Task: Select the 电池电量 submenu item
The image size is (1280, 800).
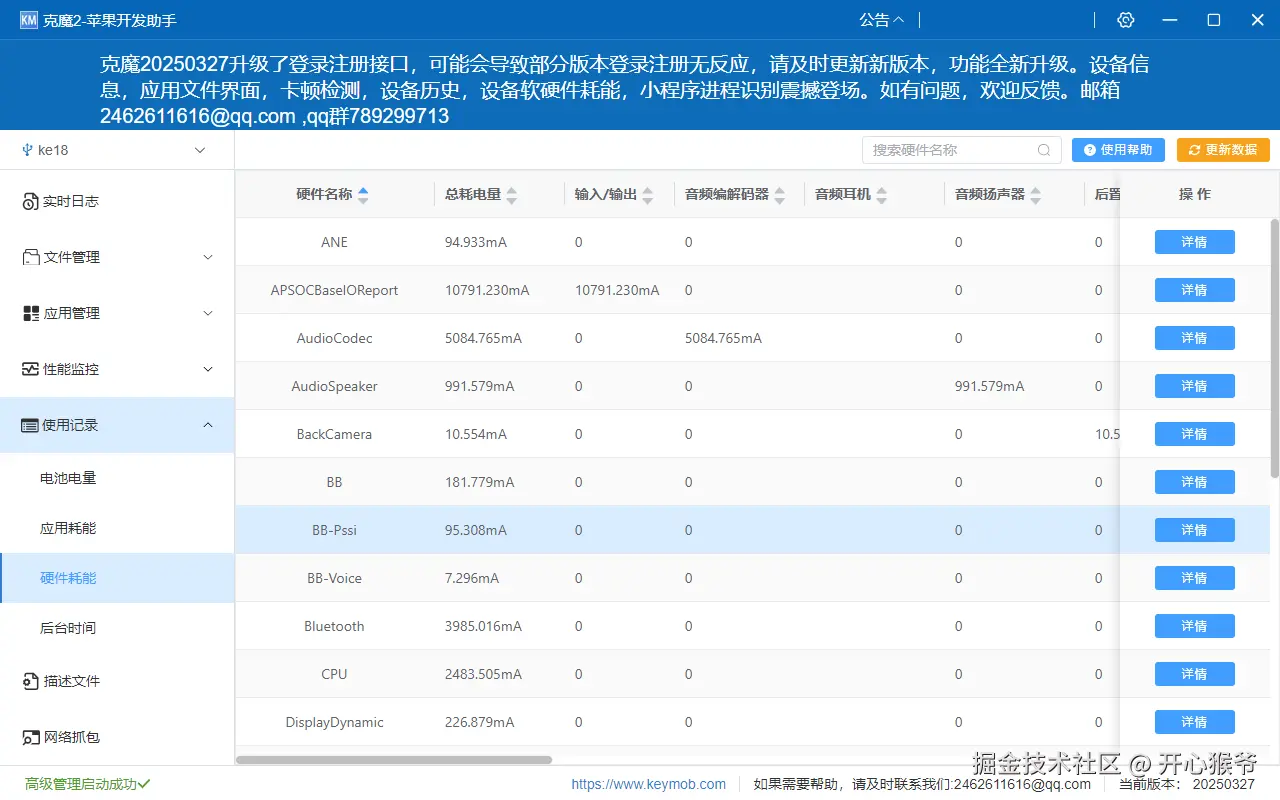Action: (x=117, y=478)
